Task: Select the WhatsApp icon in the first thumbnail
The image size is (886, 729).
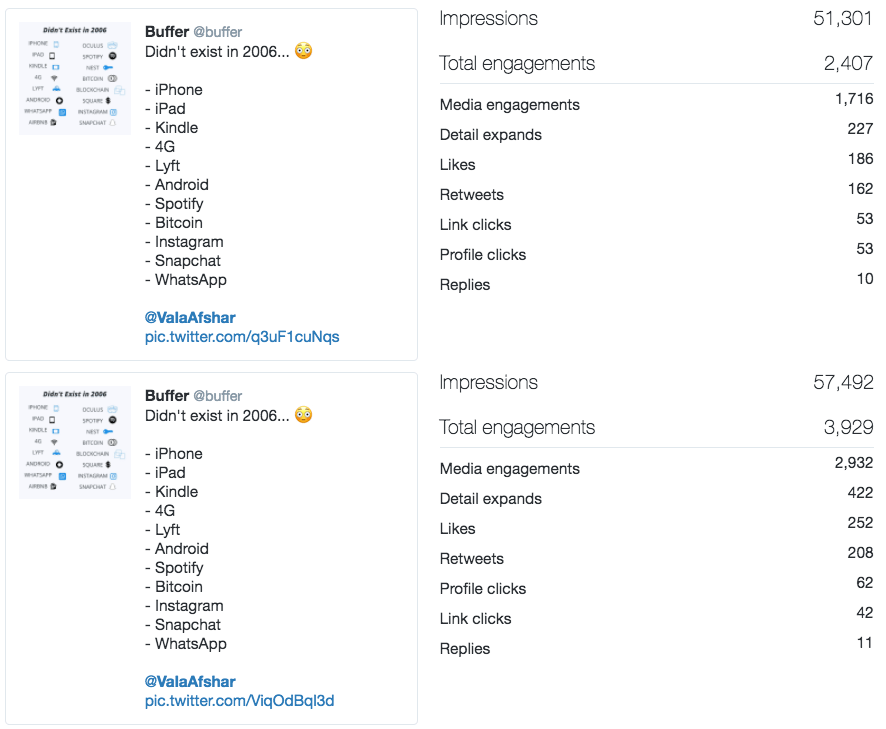Action: coord(61,112)
